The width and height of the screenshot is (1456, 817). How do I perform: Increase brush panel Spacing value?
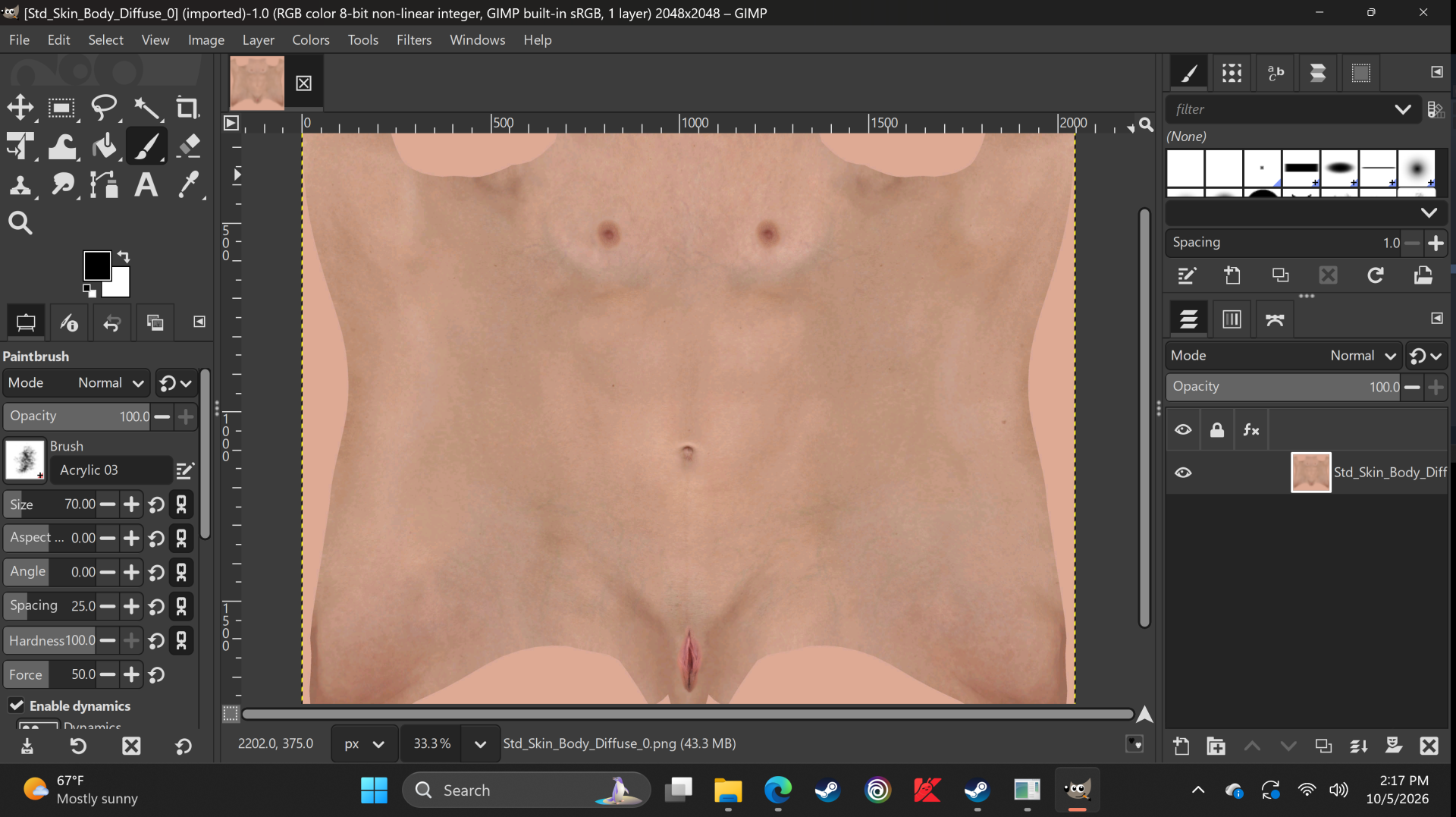click(x=1436, y=244)
